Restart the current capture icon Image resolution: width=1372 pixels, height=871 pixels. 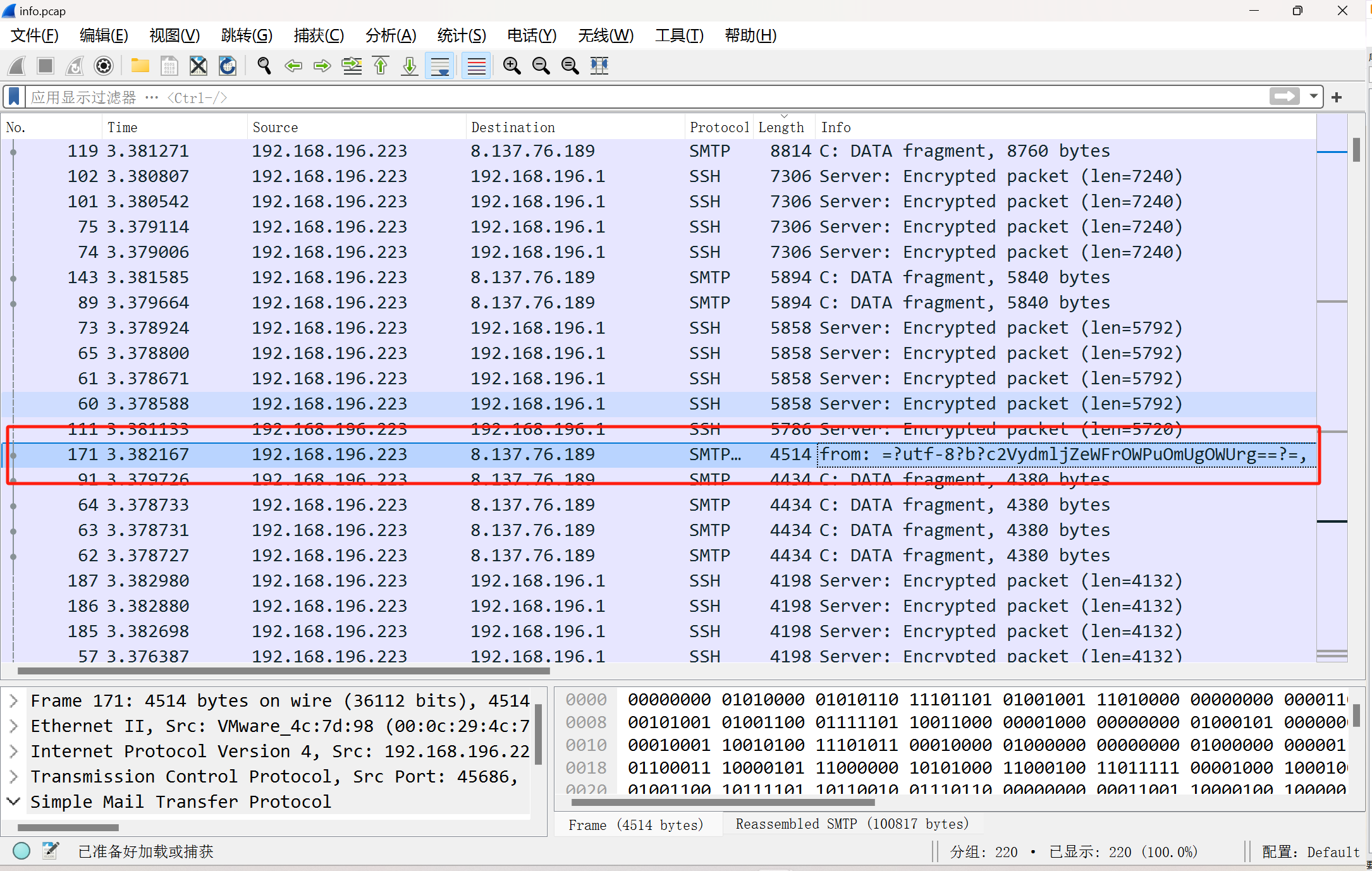click(x=75, y=66)
